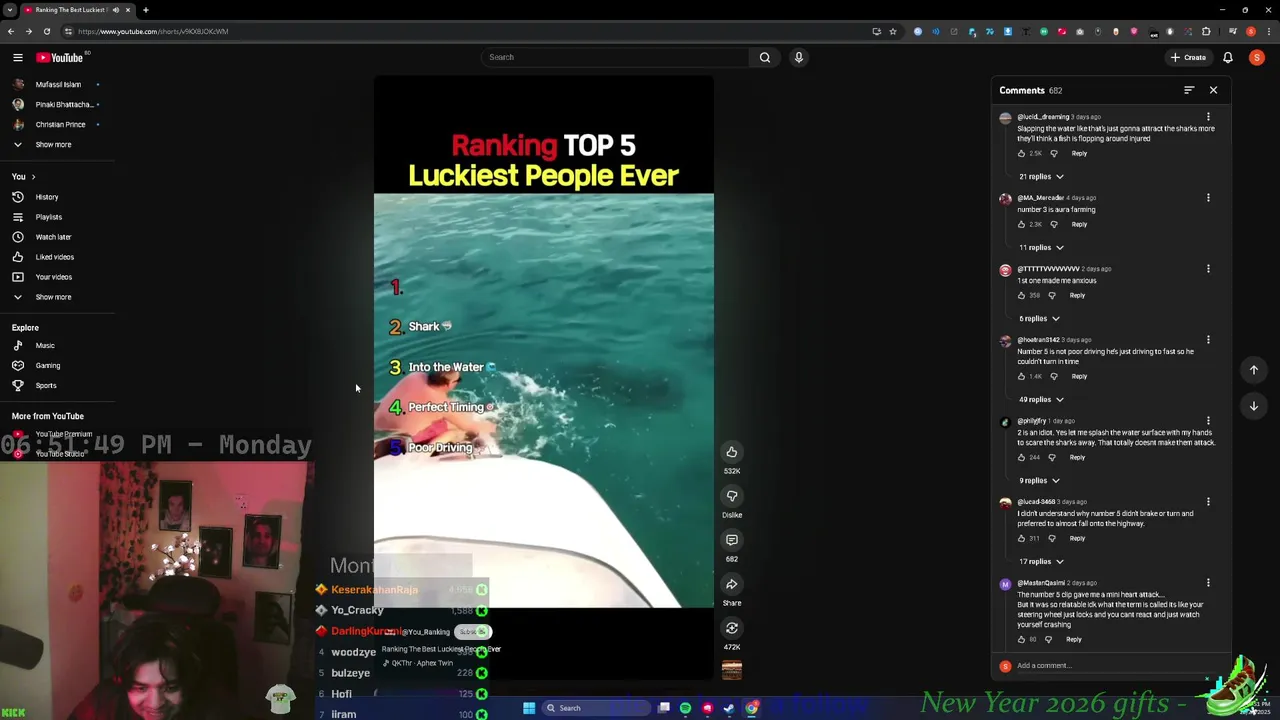The width and height of the screenshot is (1280, 720).
Task: Show more items under the You section
Action: coord(53,297)
